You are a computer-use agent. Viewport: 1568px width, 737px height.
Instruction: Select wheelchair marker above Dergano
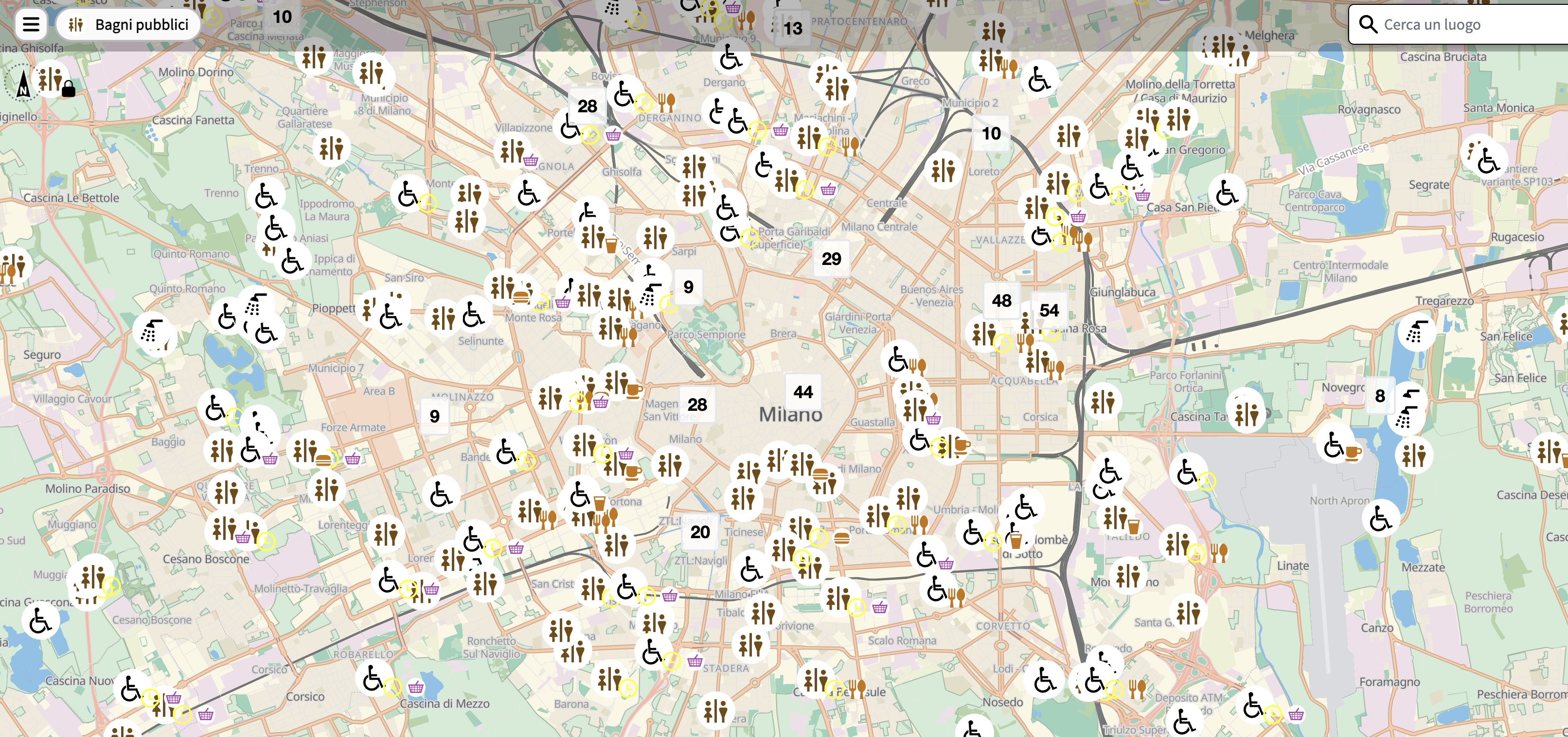point(730,58)
